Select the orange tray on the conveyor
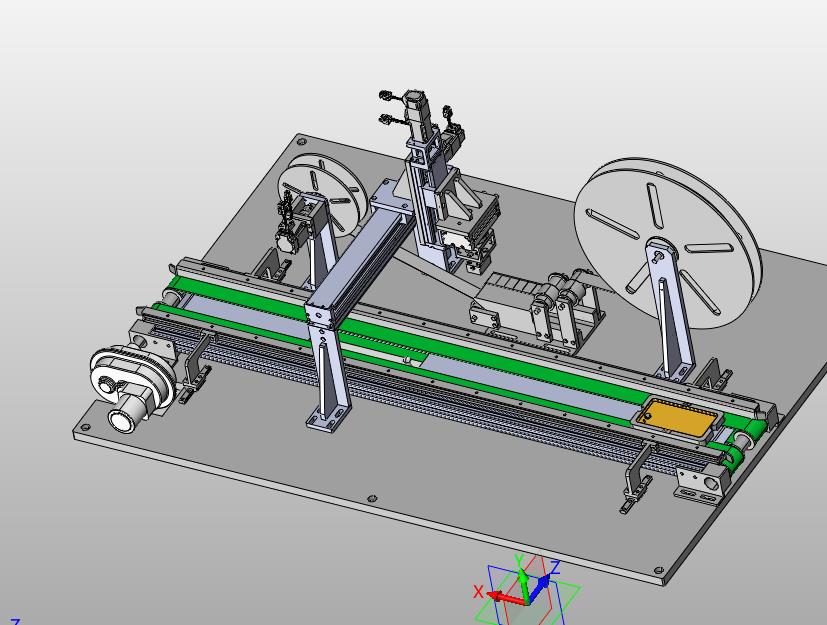Image resolution: width=827 pixels, height=625 pixels. tap(677, 417)
